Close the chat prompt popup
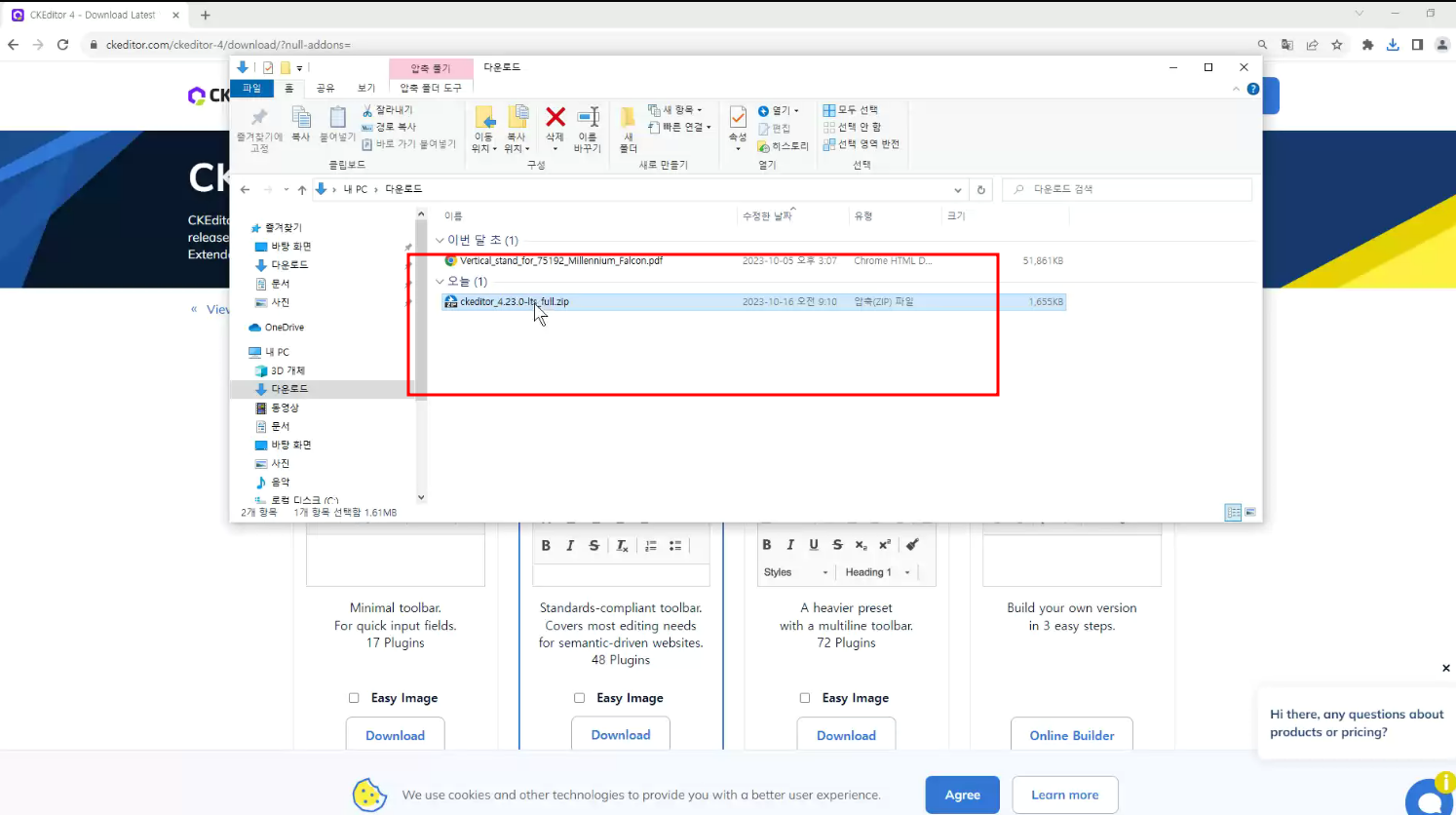The height and width of the screenshot is (815, 1456). tap(1446, 668)
